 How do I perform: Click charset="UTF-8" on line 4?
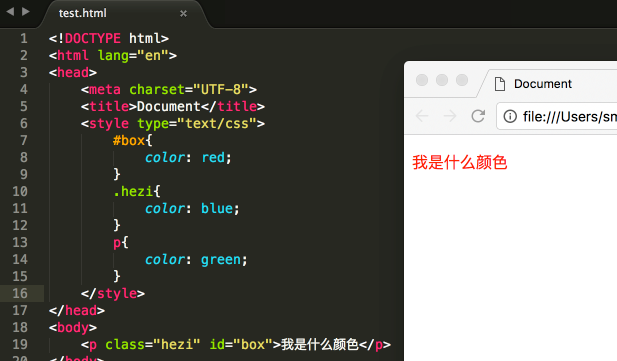coord(189,90)
